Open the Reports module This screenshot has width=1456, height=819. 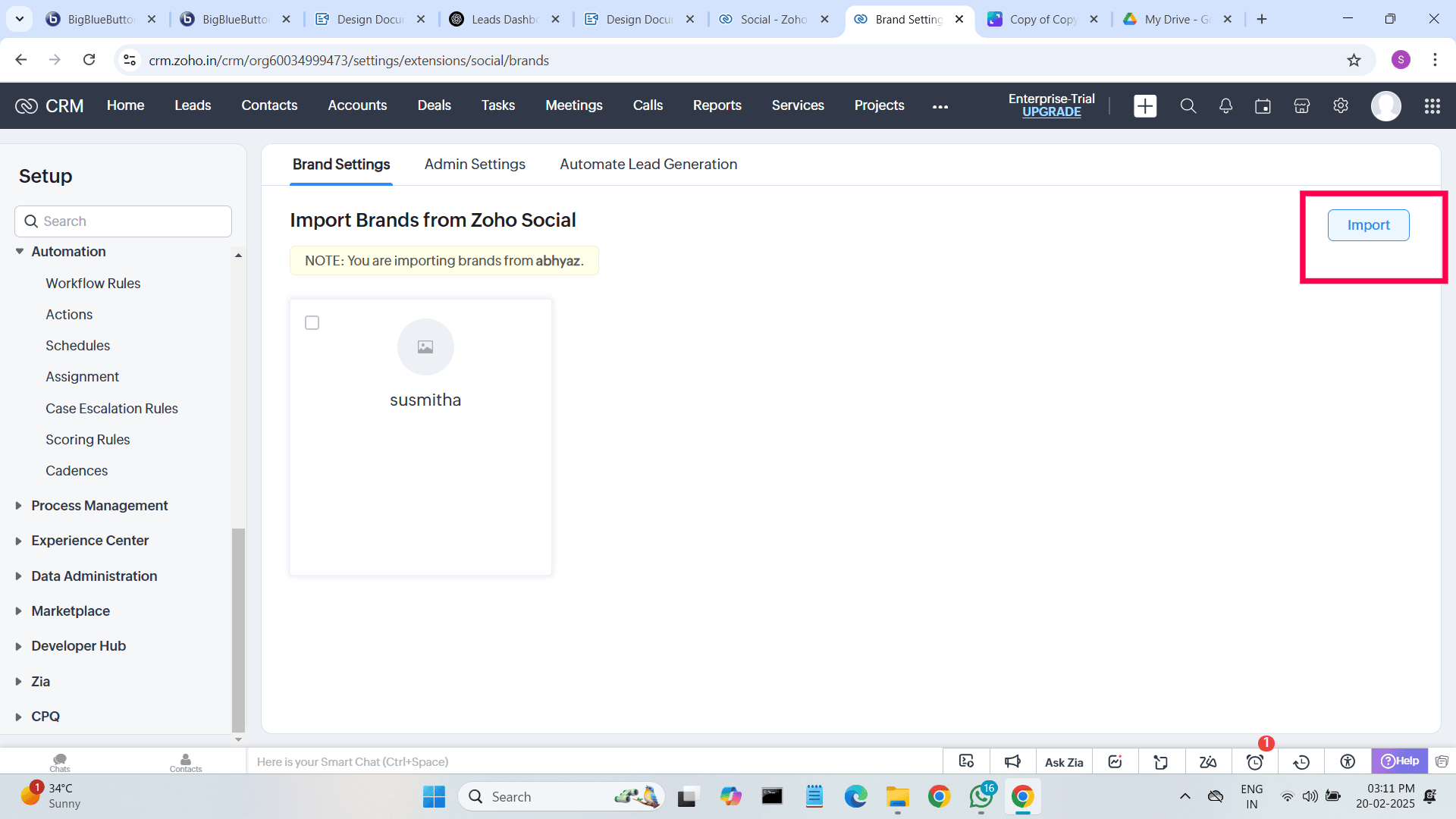coord(717,105)
